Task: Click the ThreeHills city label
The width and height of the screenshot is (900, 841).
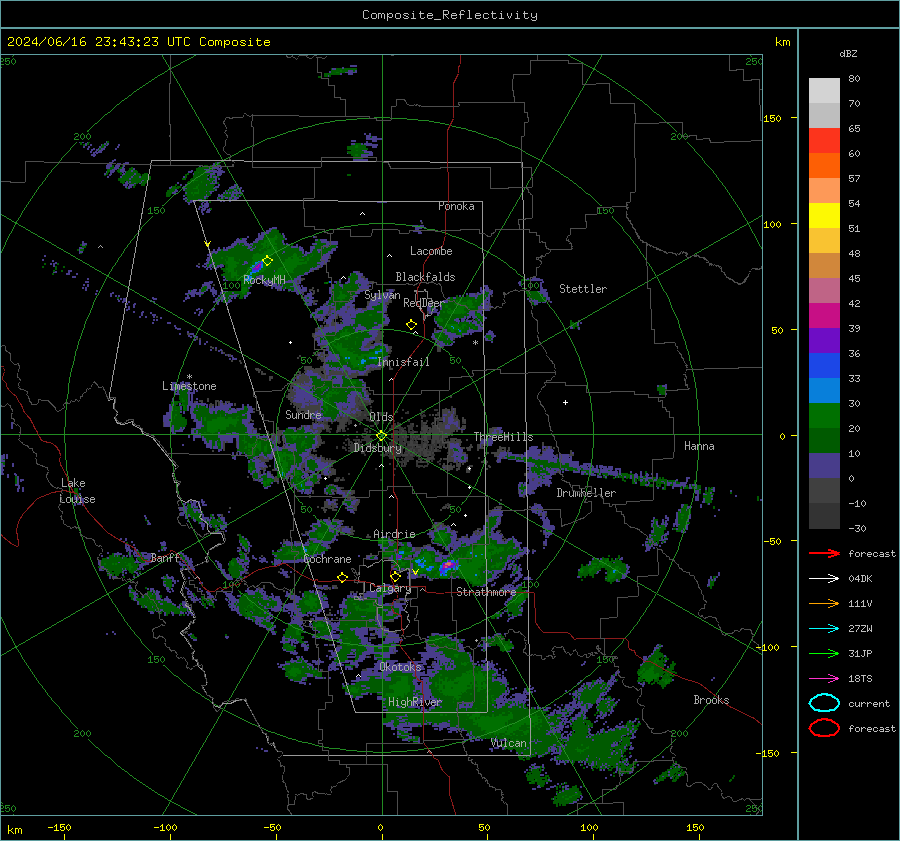Action: (x=503, y=437)
